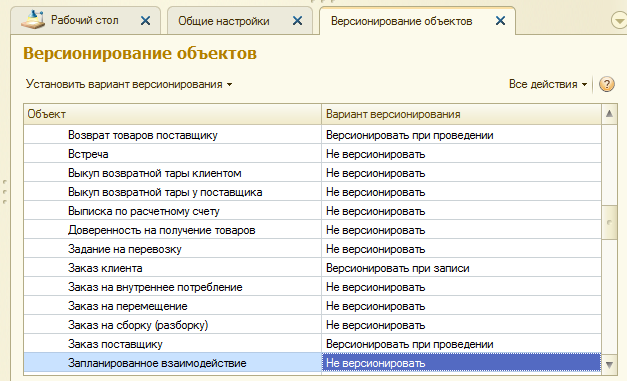Select row Заказ на внутреннее потребление
The height and width of the screenshot is (381, 627).
pyautogui.click(x=312, y=287)
